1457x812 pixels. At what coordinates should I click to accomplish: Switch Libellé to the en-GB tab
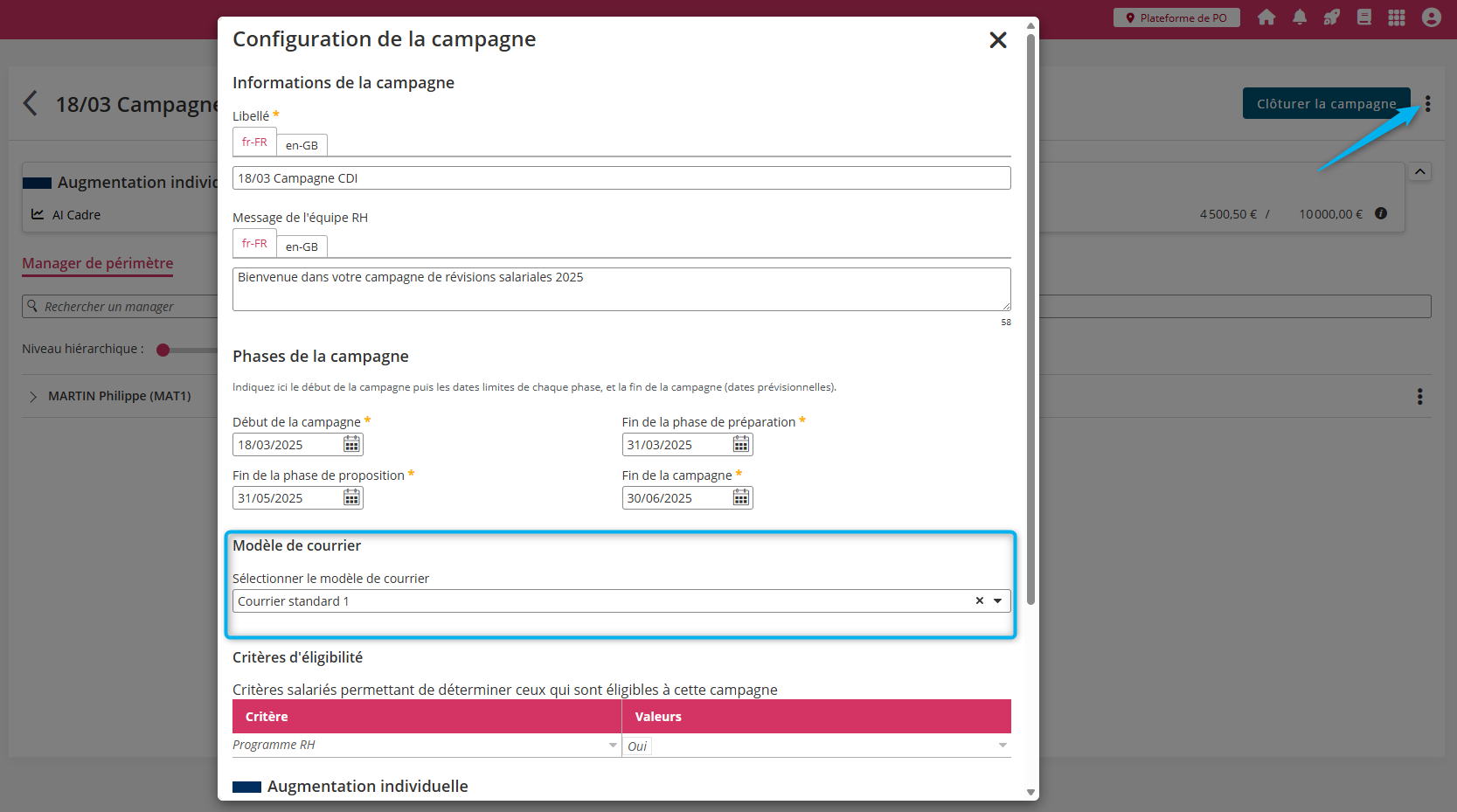click(302, 145)
